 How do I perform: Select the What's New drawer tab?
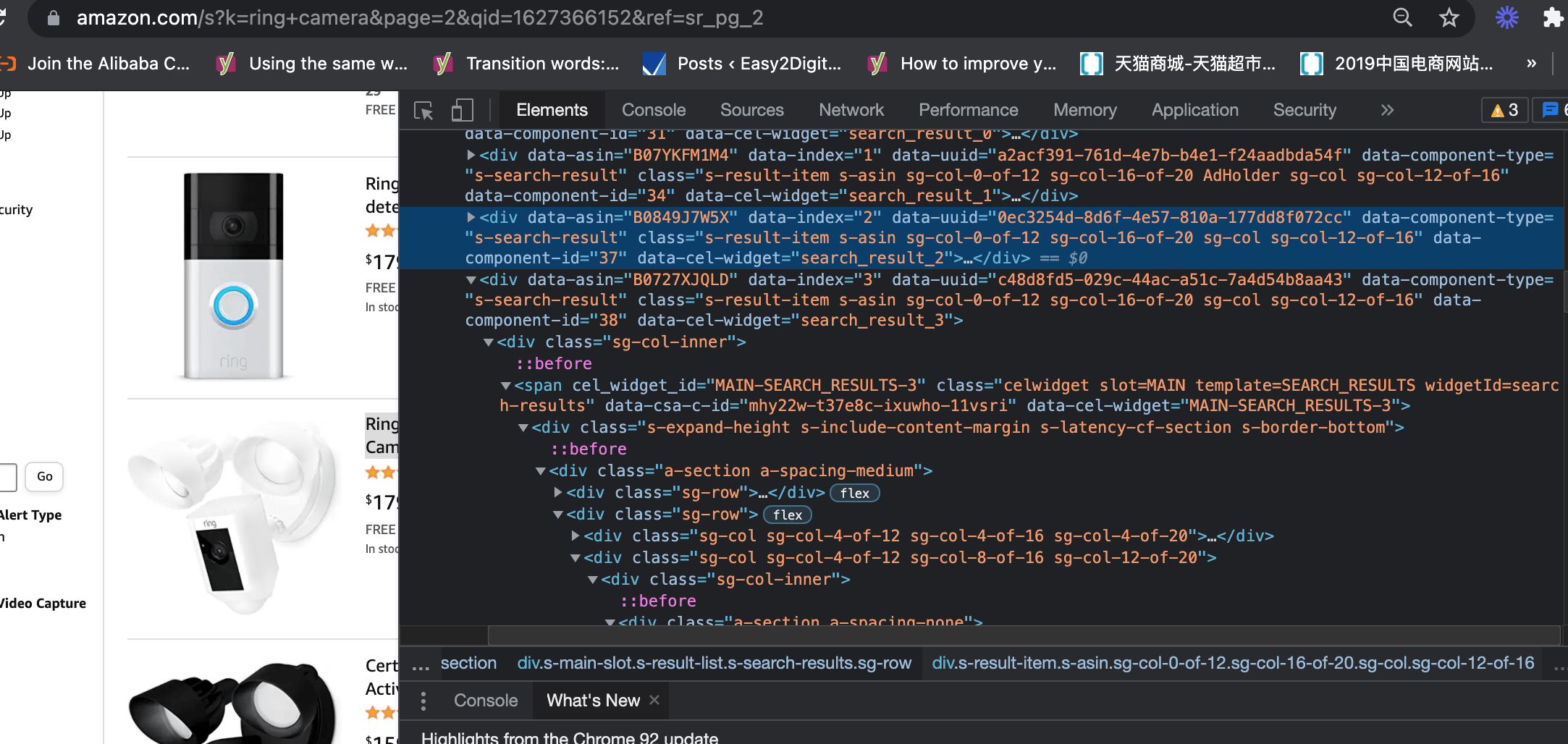[593, 701]
